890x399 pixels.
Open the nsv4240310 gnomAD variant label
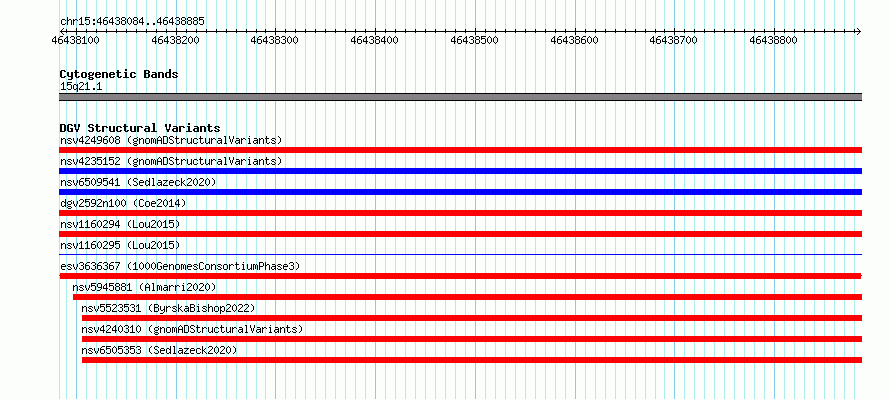pyautogui.click(x=192, y=329)
